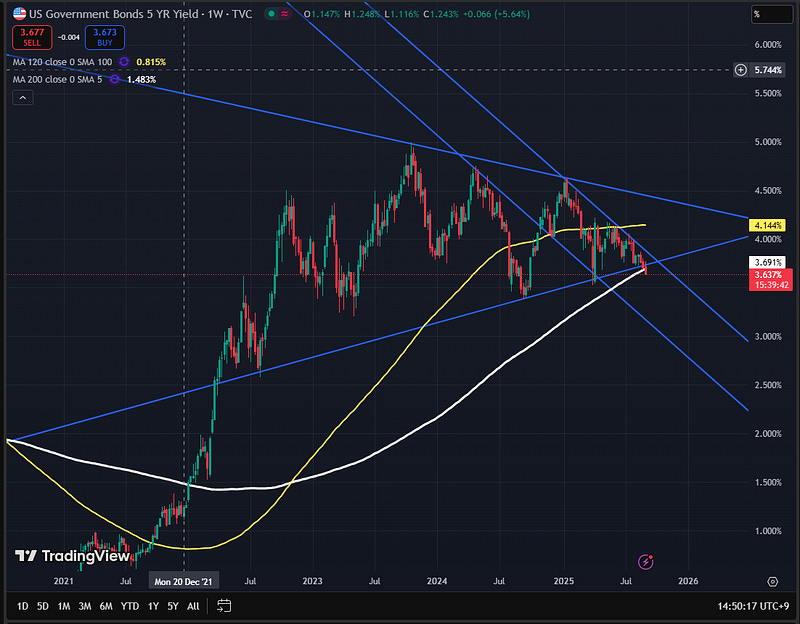Click the blue BUY 3.673 button
This screenshot has width=800, height=624.
105,37
